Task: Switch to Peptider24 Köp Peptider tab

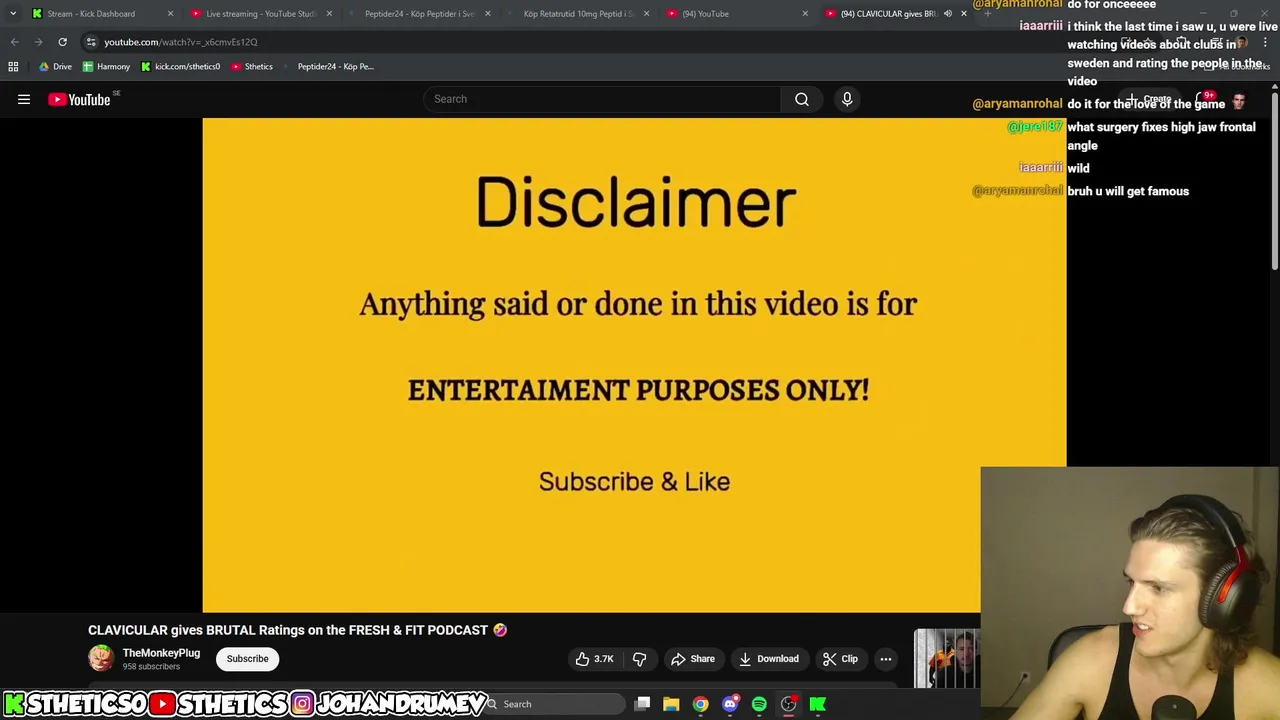Action: [x=419, y=14]
